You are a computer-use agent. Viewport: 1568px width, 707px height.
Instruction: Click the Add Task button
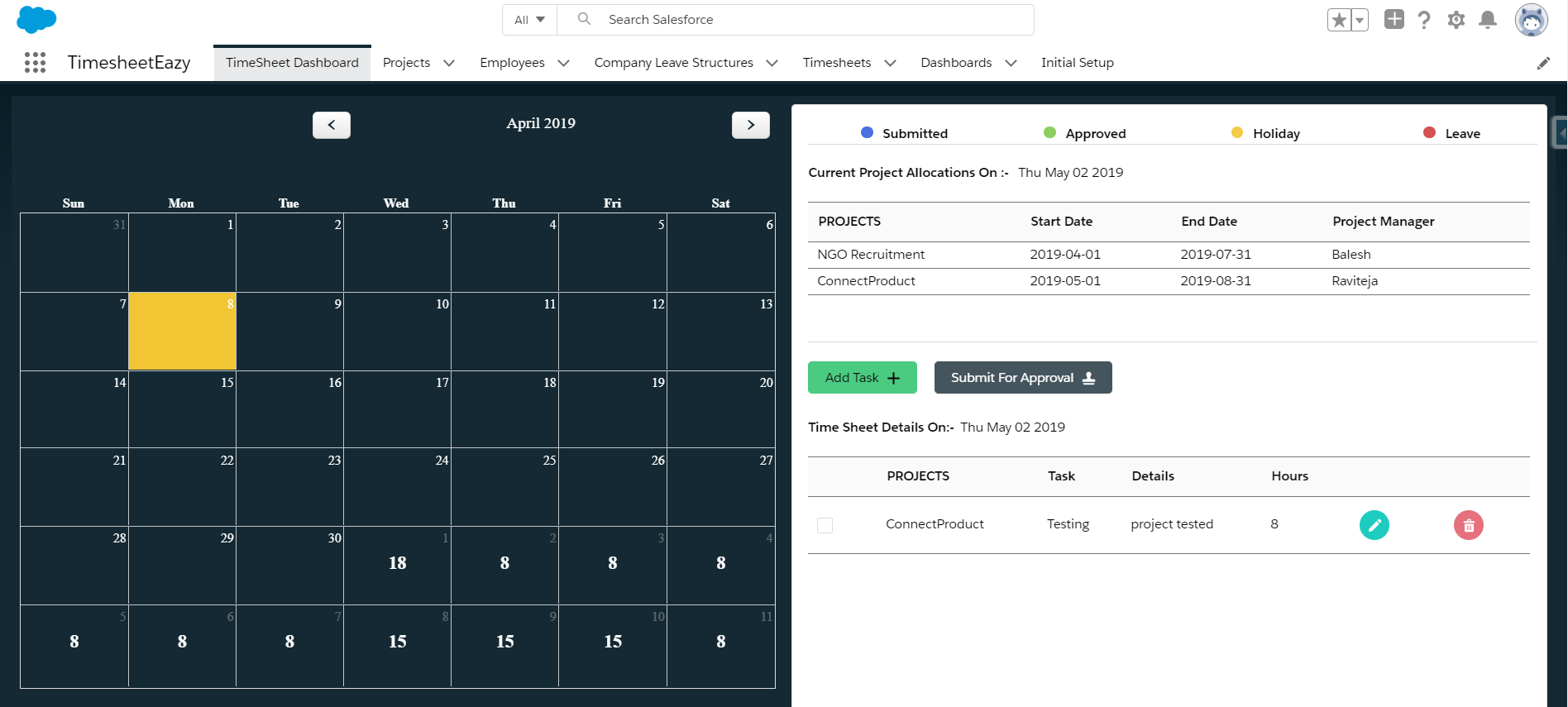click(x=862, y=377)
